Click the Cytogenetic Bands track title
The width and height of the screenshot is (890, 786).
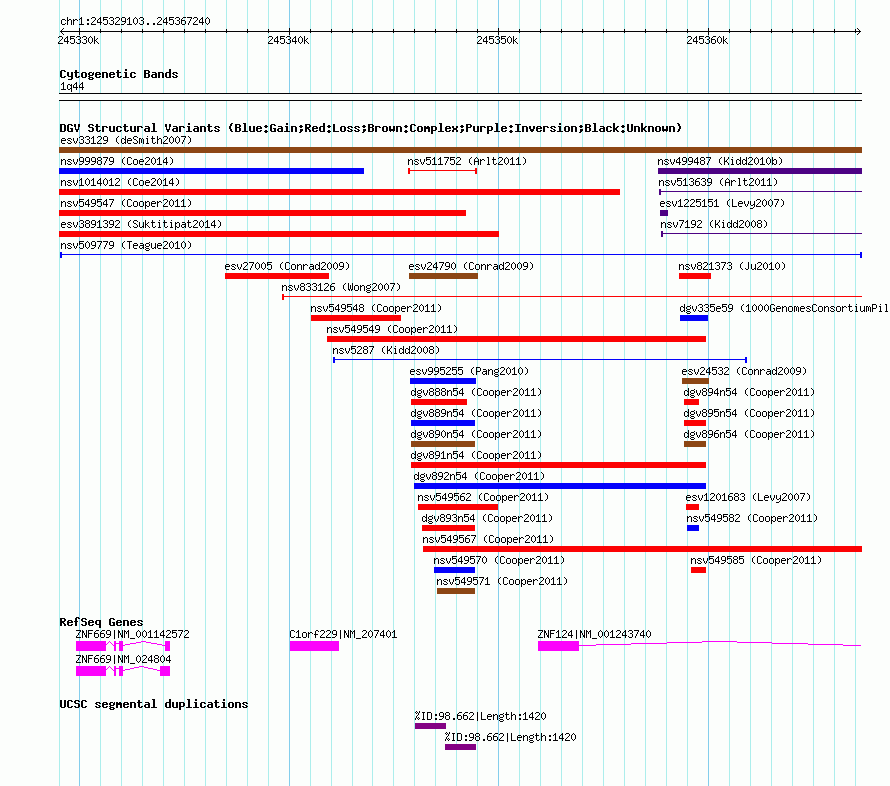[119, 74]
